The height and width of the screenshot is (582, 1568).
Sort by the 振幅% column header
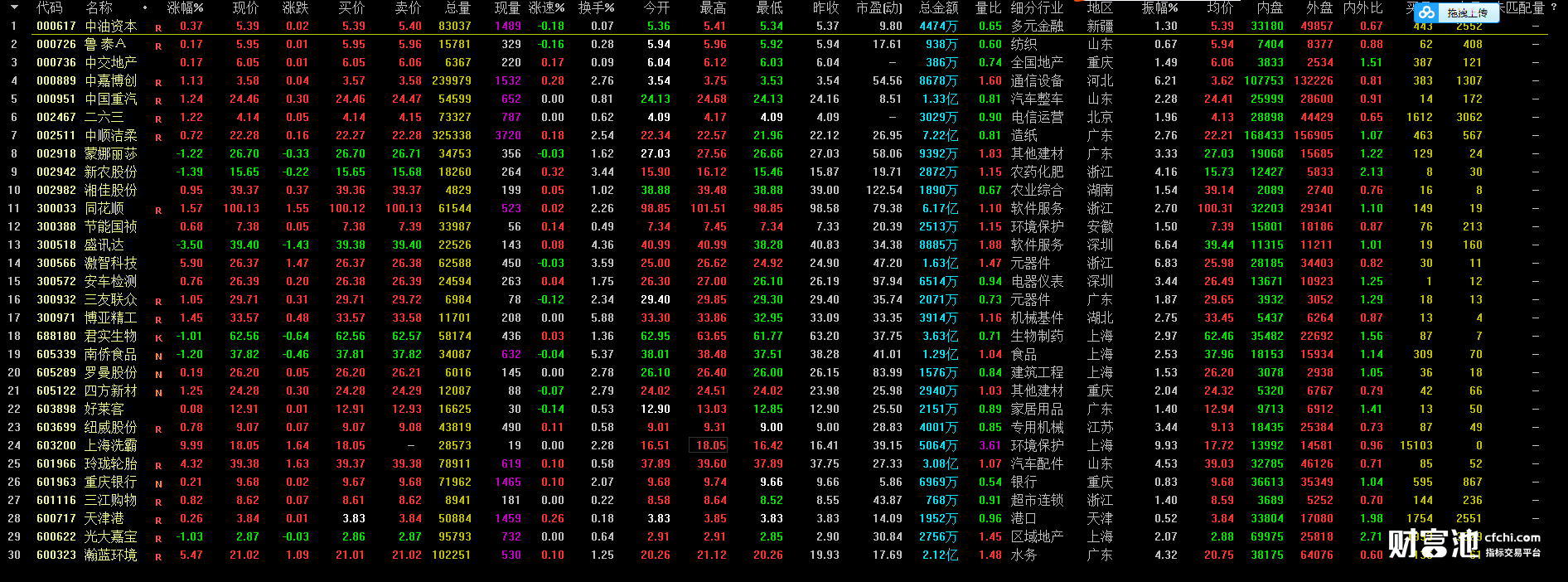pos(1159,7)
